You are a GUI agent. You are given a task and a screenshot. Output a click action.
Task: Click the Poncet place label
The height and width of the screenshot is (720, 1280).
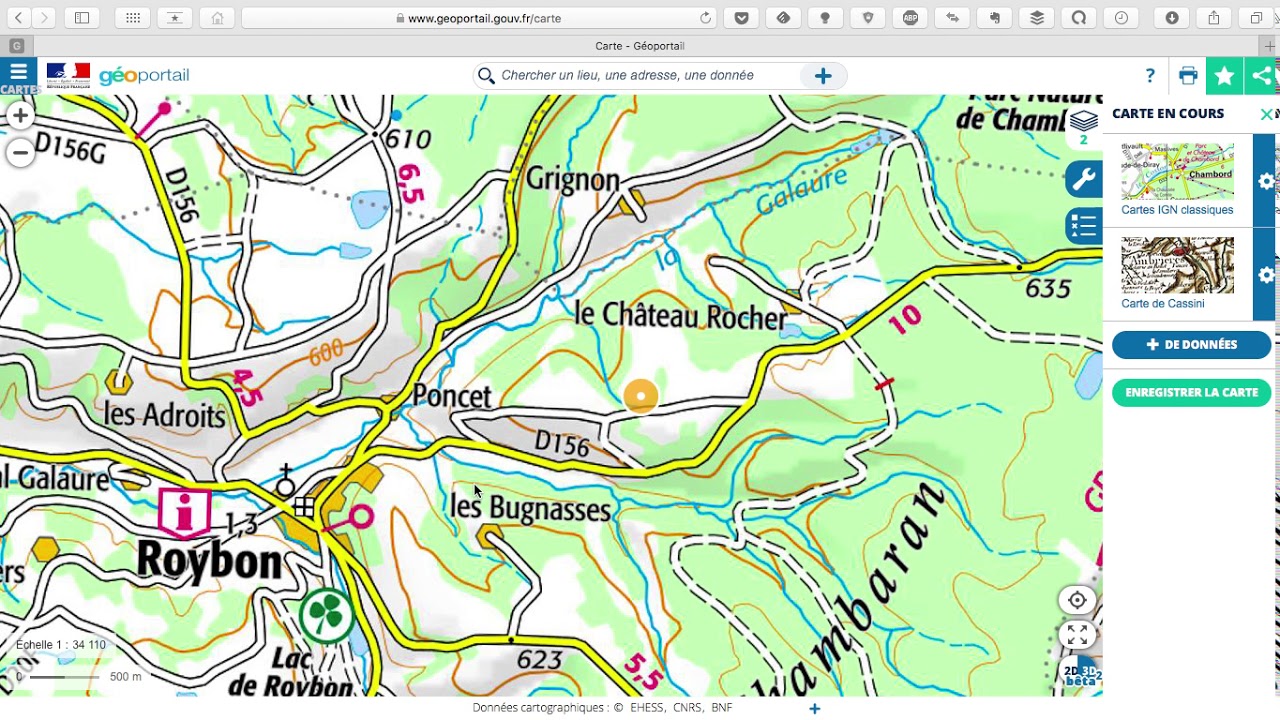[452, 397]
